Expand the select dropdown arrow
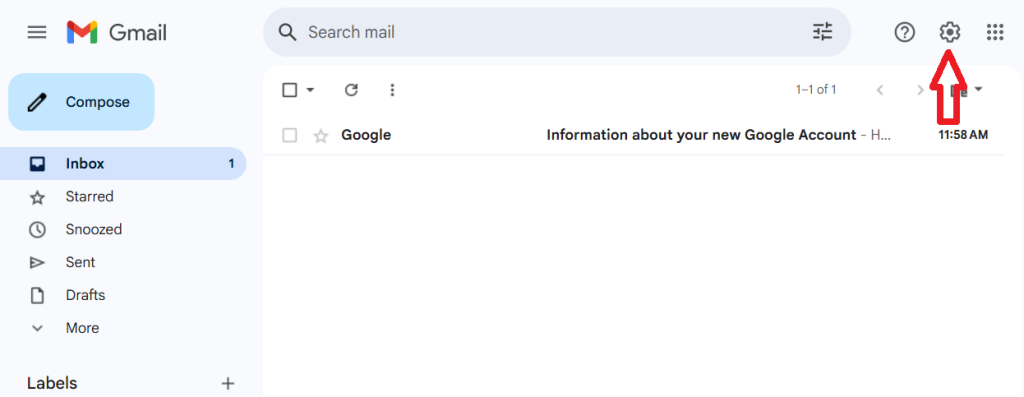The width and height of the screenshot is (1024, 397). coord(311,90)
